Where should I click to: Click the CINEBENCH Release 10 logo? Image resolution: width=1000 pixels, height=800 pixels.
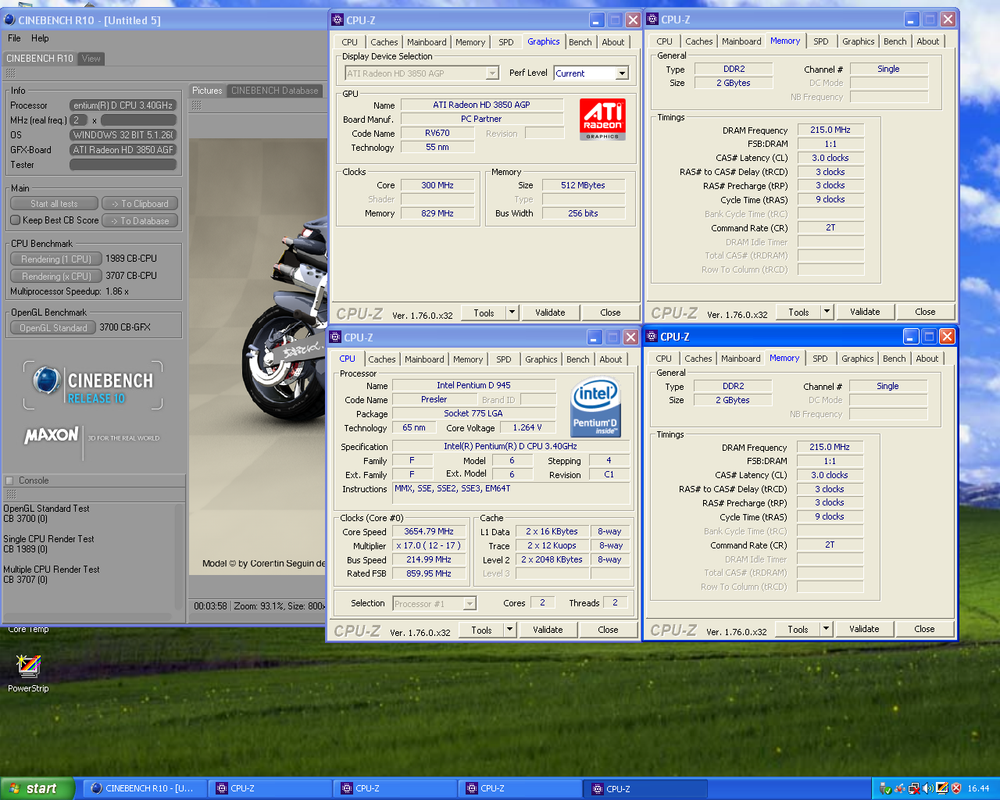point(93,386)
